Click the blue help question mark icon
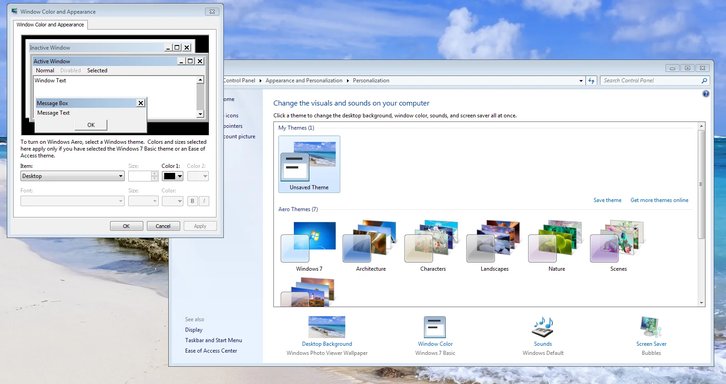The height and width of the screenshot is (384, 726). [706, 94]
